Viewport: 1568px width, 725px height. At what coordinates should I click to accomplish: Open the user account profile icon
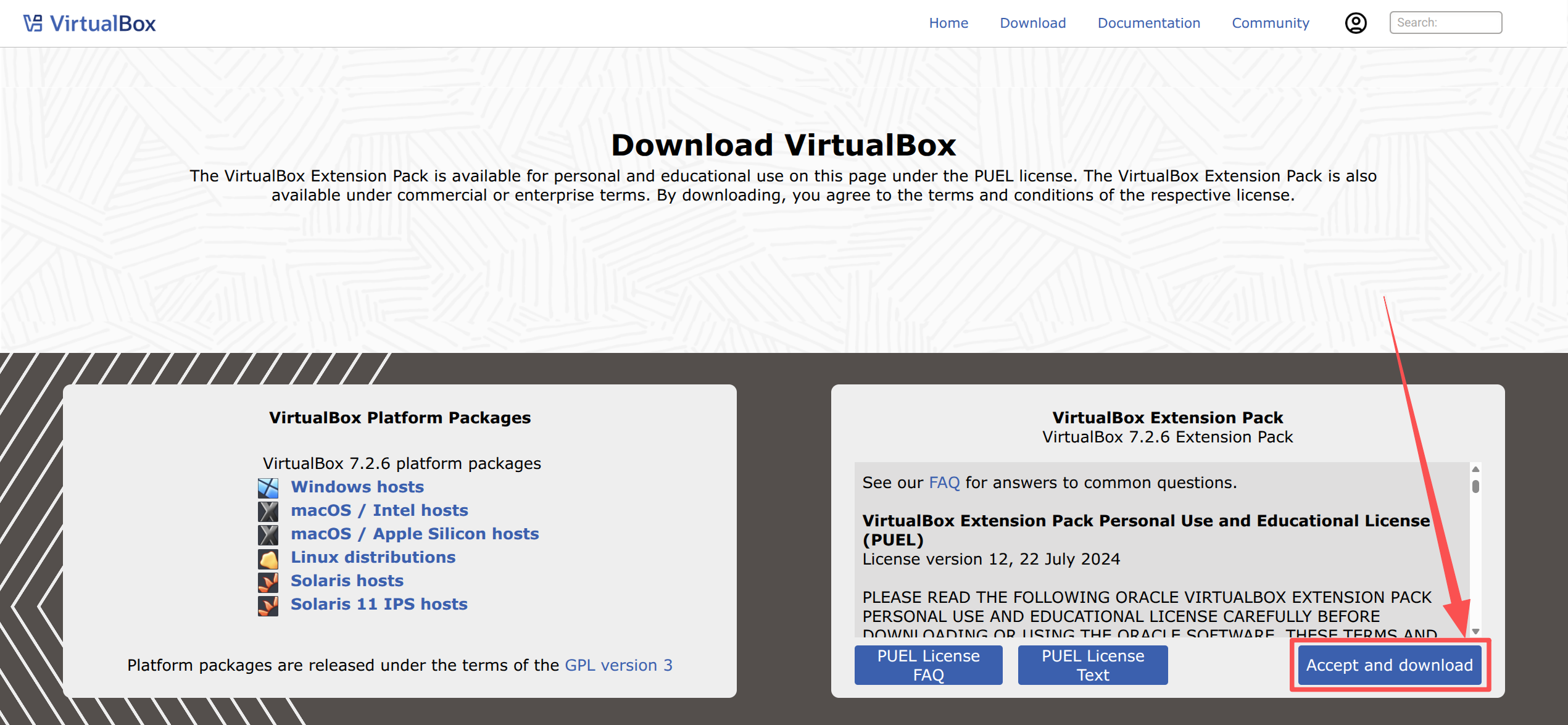pos(1356,23)
